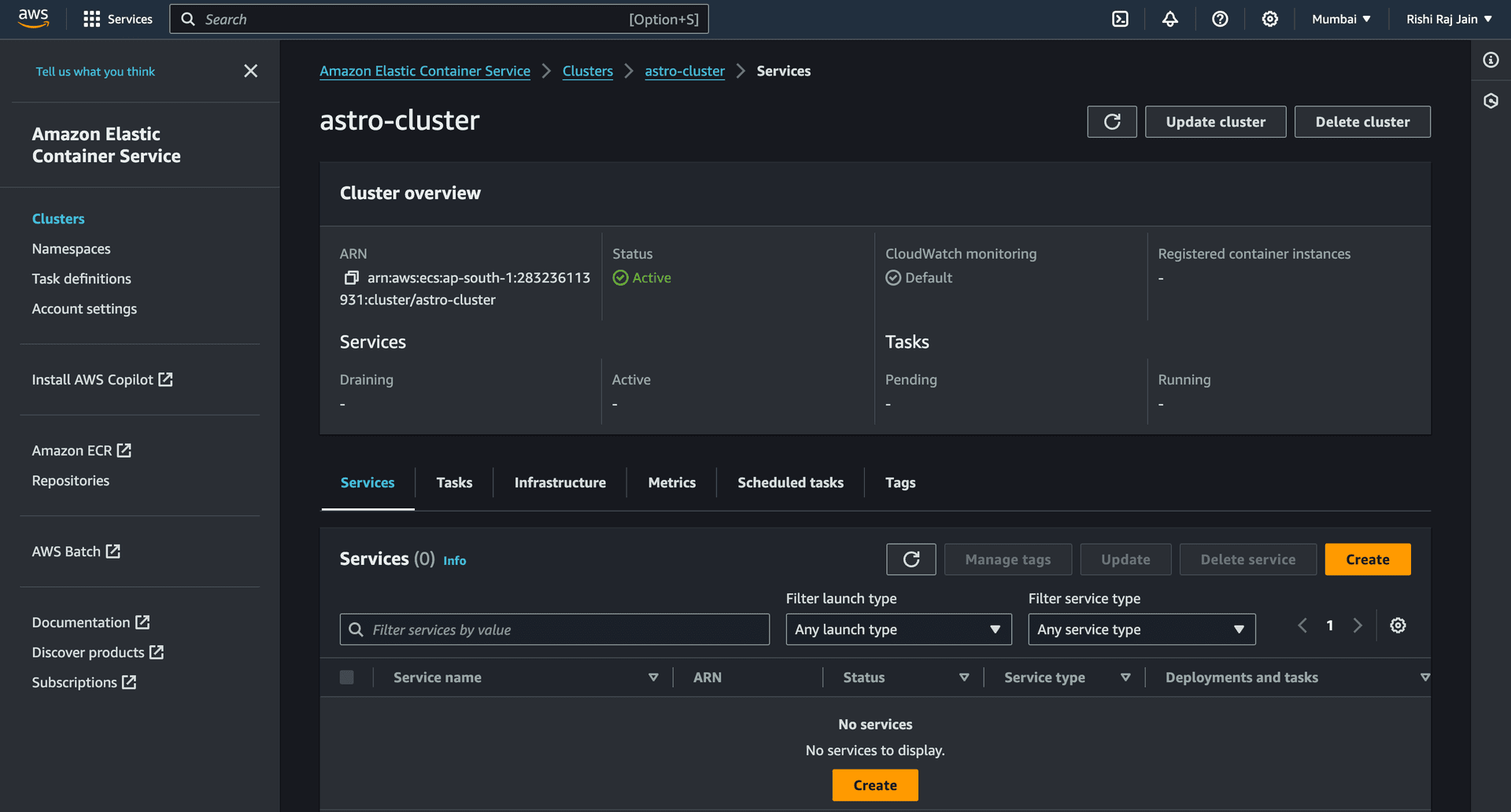Refresh the Services table

(x=911, y=559)
